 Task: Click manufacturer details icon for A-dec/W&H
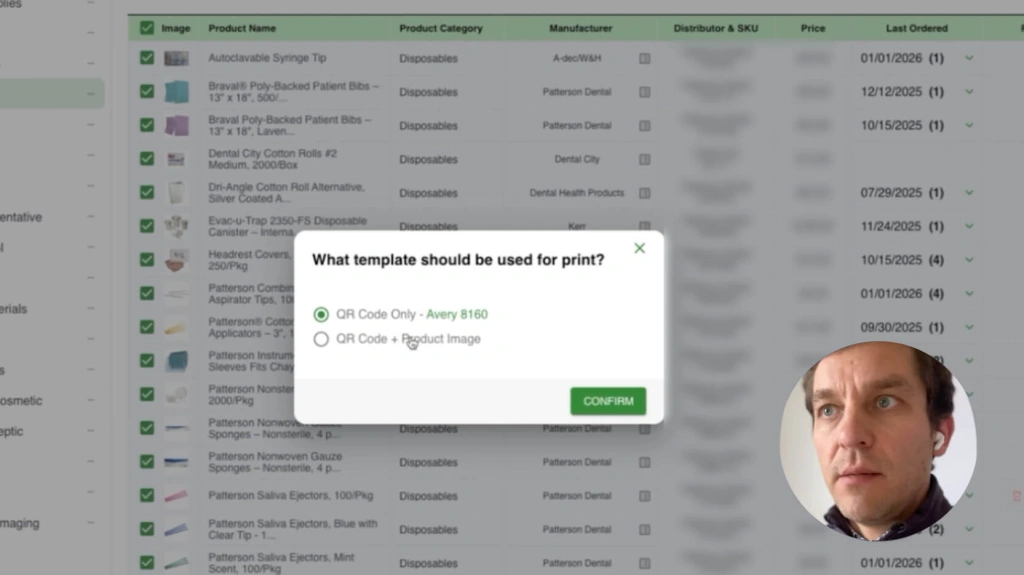click(x=645, y=59)
